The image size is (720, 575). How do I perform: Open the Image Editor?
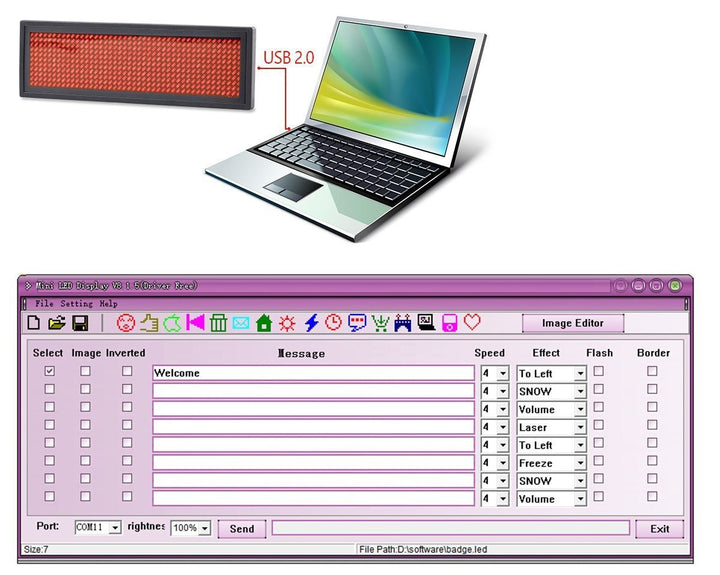(x=573, y=323)
